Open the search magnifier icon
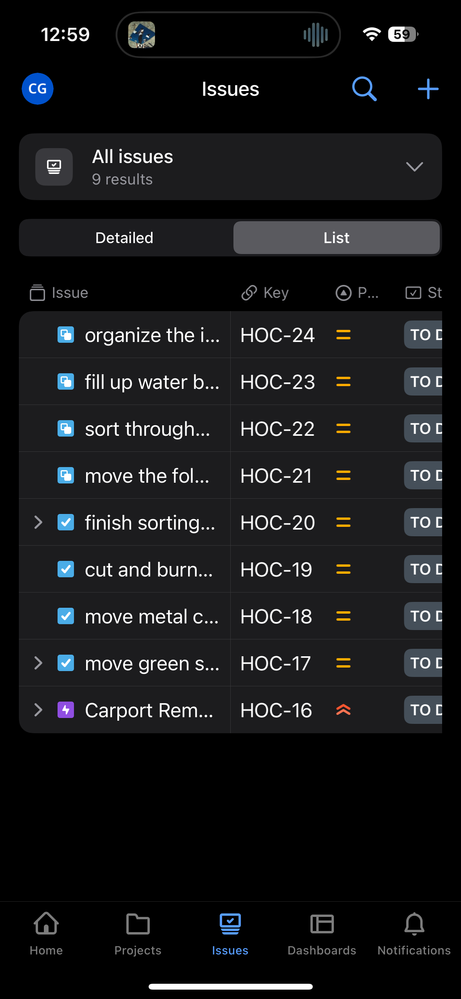The height and width of the screenshot is (999, 461). (x=364, y=89)
